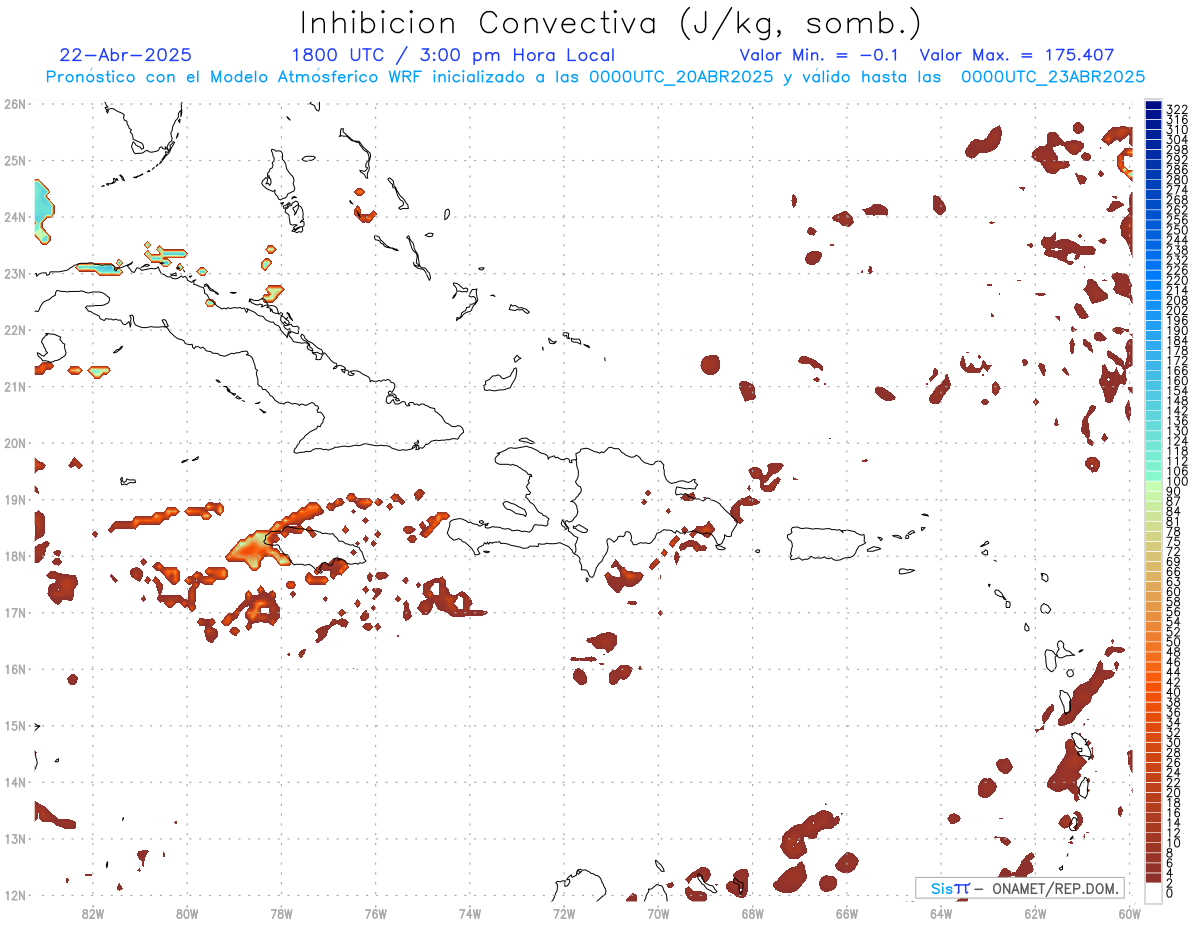This screenshot has width=1200, height=927.
Task: Click the light green 100 swatch on the colorbar
Action: (x=1153, y=484)
